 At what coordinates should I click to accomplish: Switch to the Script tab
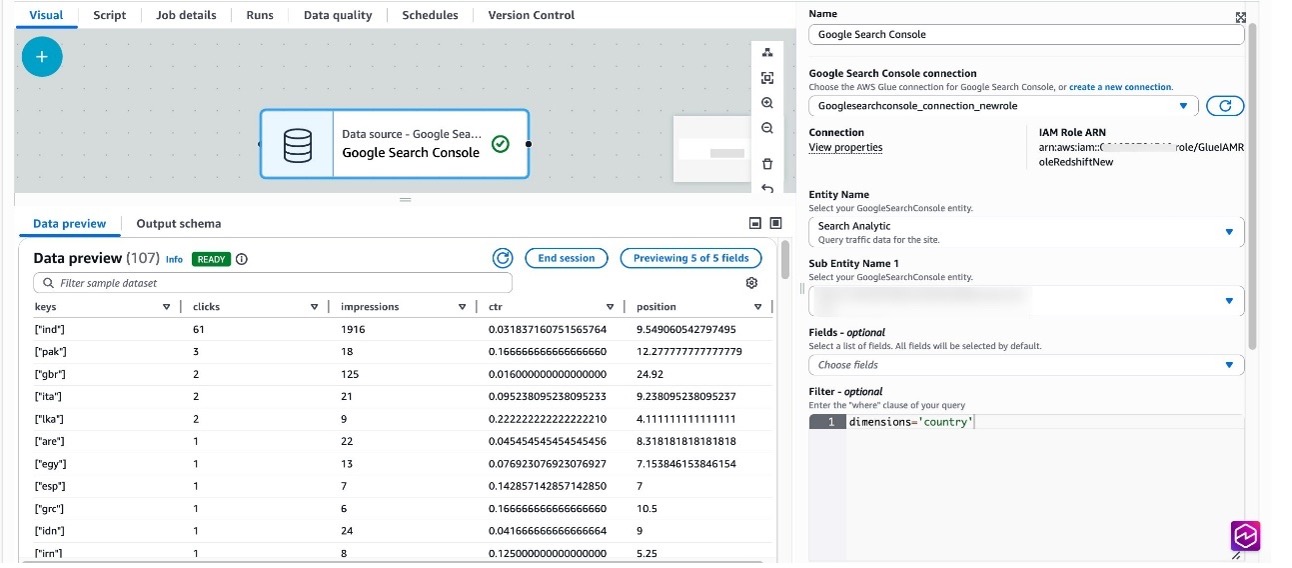110,15
